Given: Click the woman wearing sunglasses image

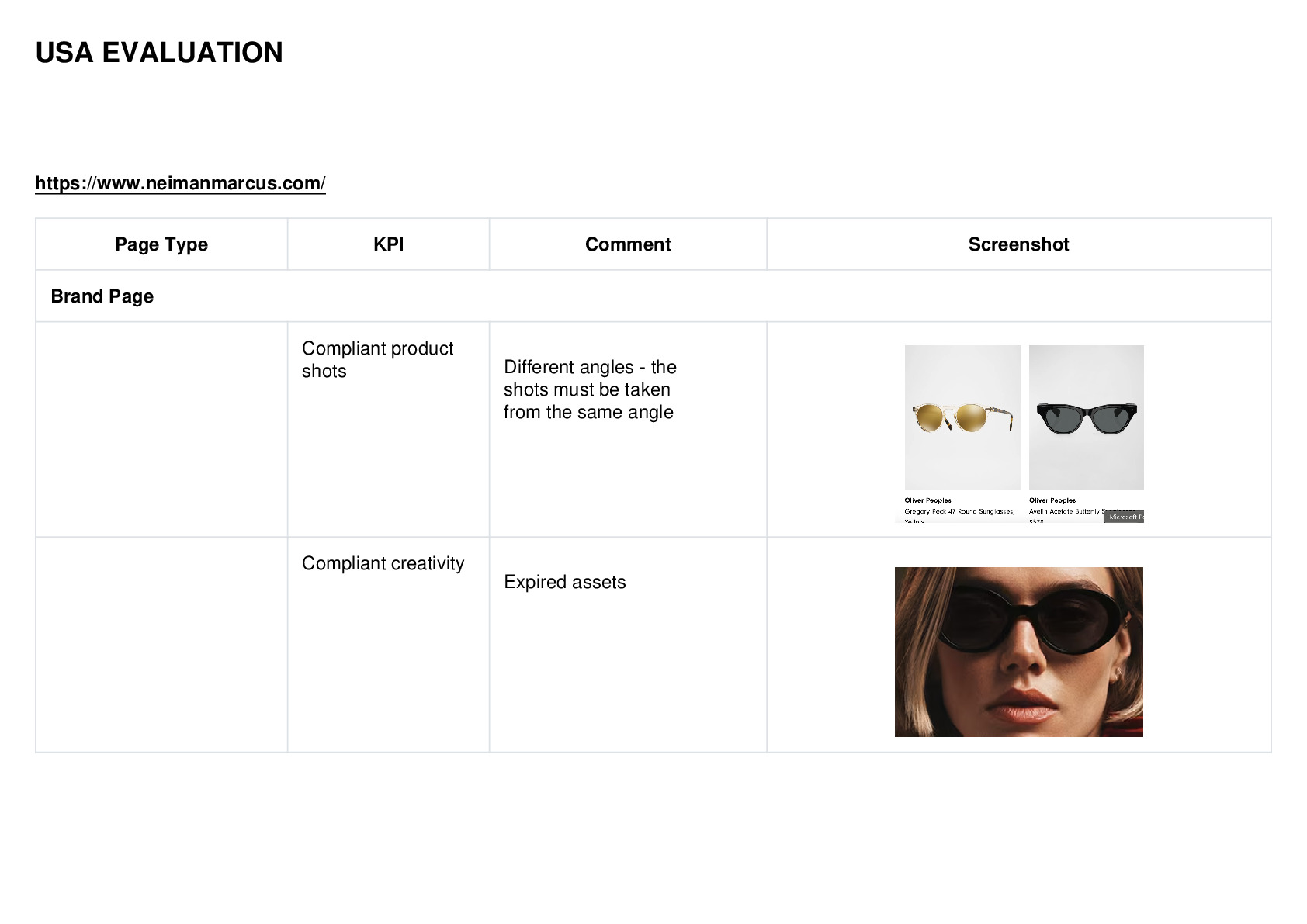Looking at the screenshot, I should (x=1018, y=652).
